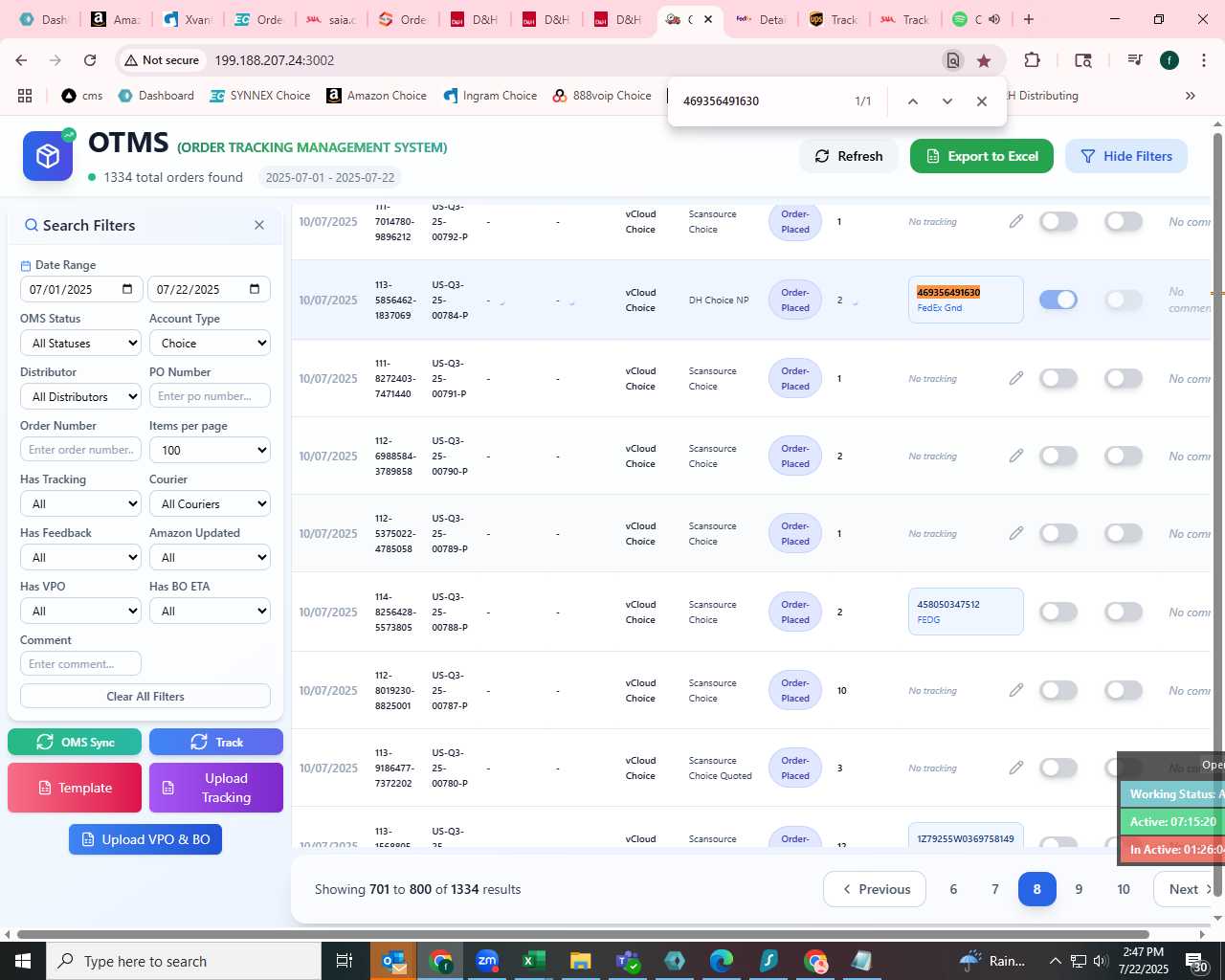The height and width of the screenshot is (980, 1225).
Task: Click the Hide Filters button
Action: tap(1126, 156)
